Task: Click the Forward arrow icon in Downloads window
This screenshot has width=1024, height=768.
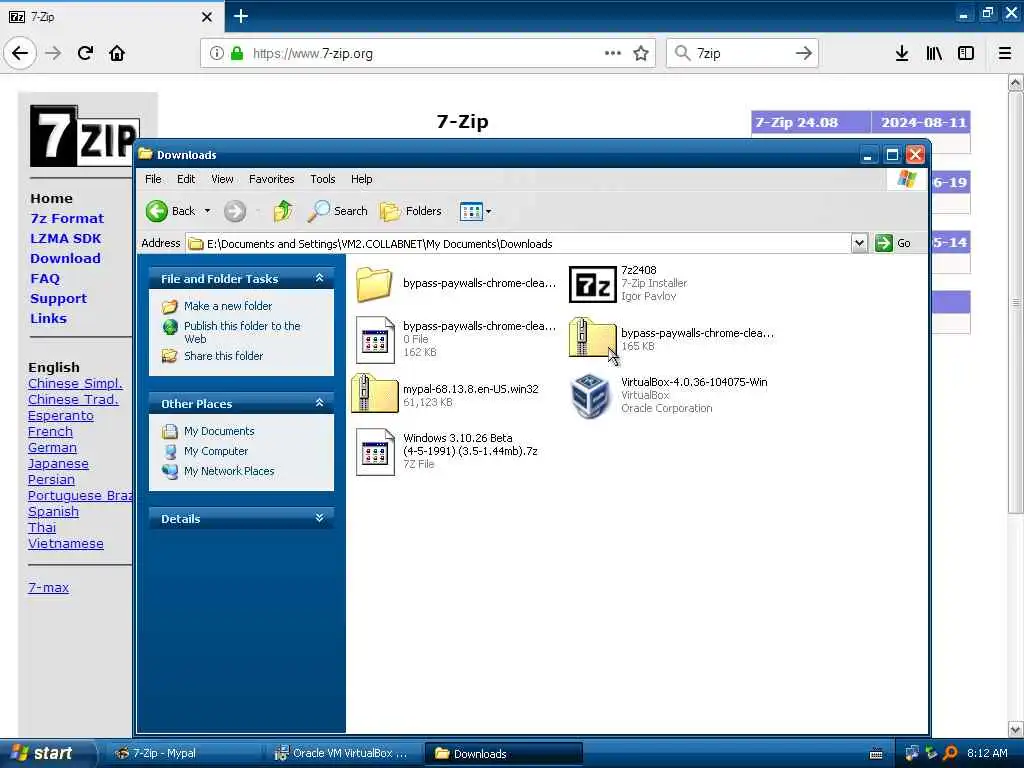Action: [x=235, y=211]
